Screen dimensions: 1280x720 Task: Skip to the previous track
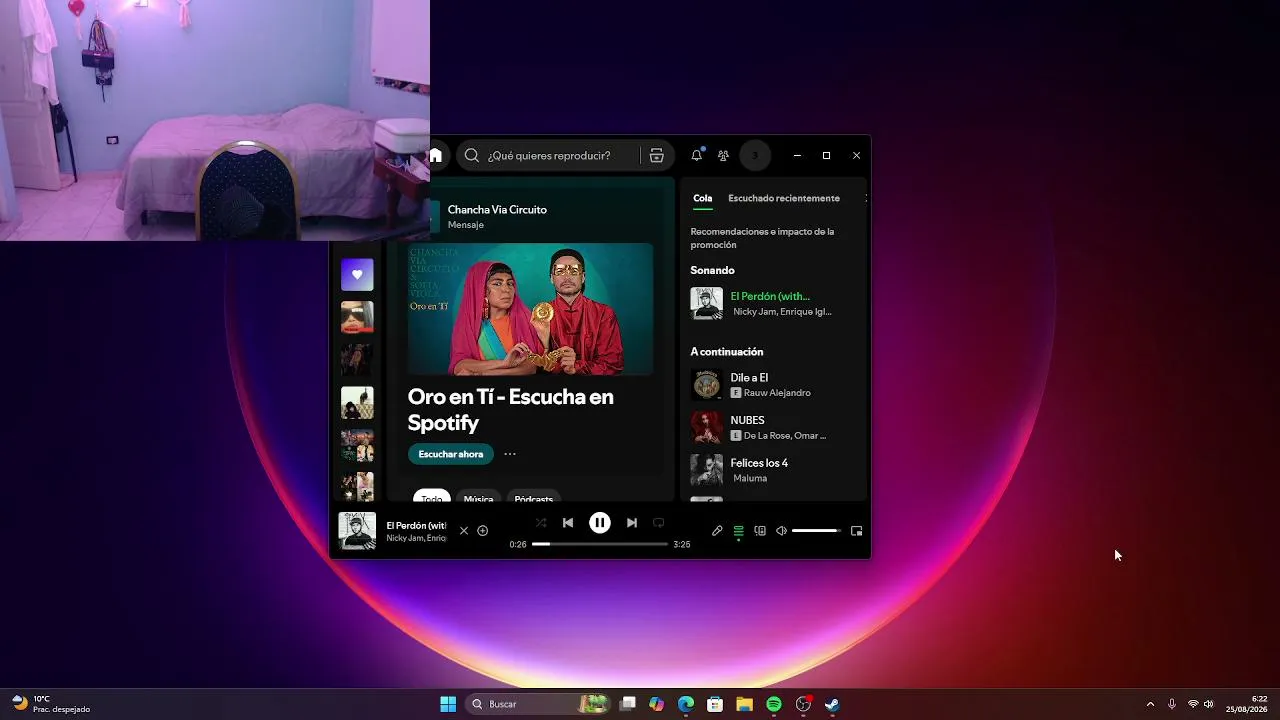tap(568, 522)
